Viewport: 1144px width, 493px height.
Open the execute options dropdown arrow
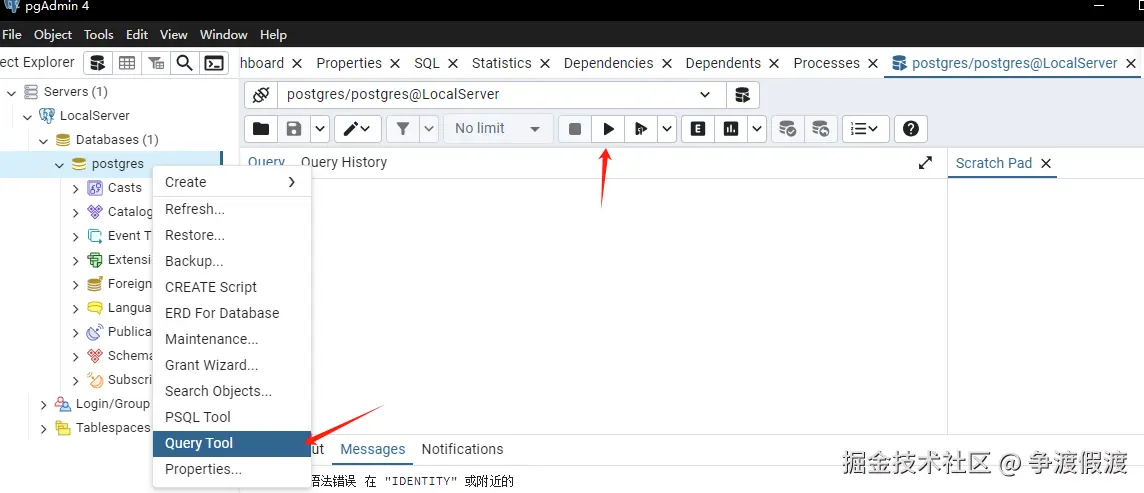pos(667,129)
